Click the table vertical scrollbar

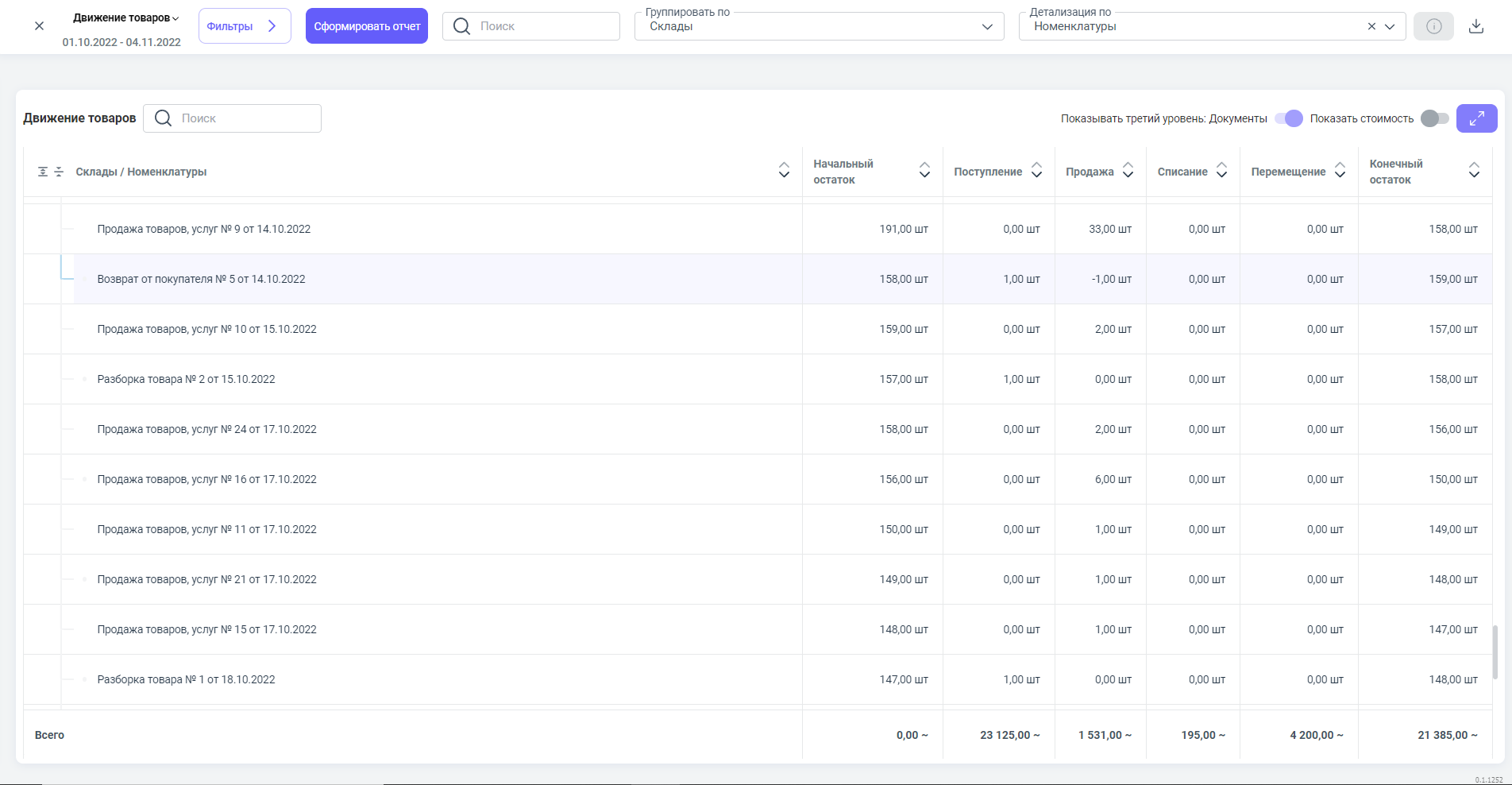click(1495, 652)
